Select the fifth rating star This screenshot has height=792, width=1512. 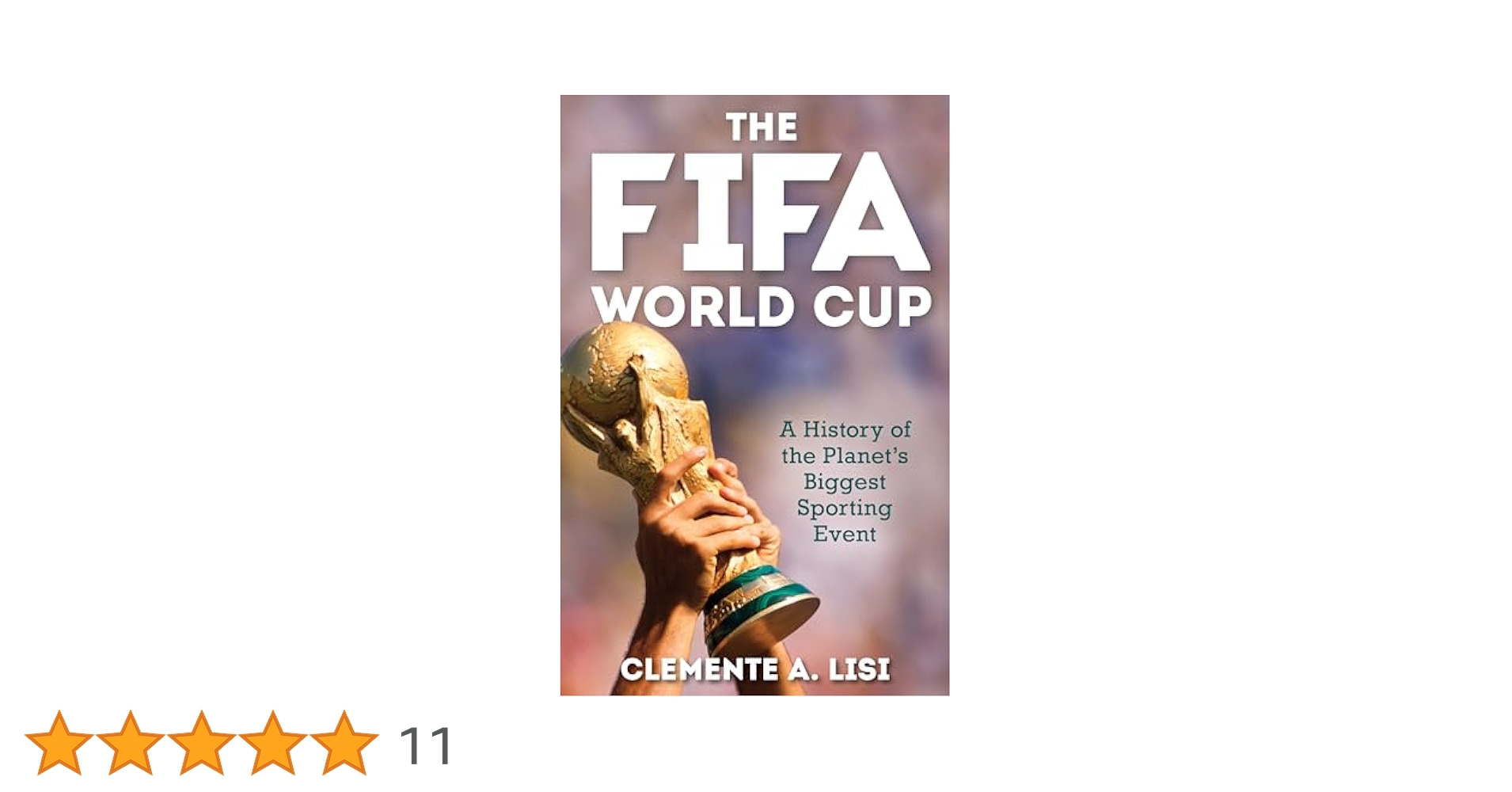(x=344, y=743)
